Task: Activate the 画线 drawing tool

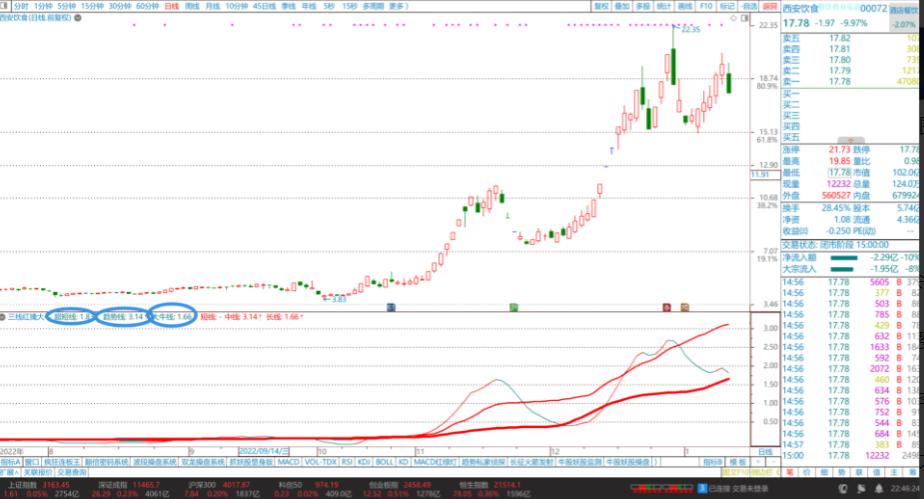Action: pyautogui.click(x=685, y=6)
